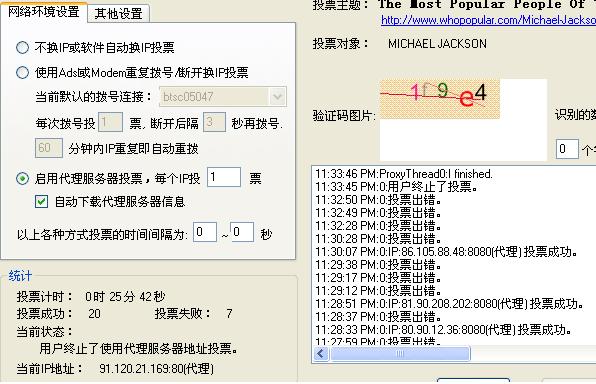
Task: Open the 其他设置 tab
Action: pyautogui.click(x=118, y=14)
